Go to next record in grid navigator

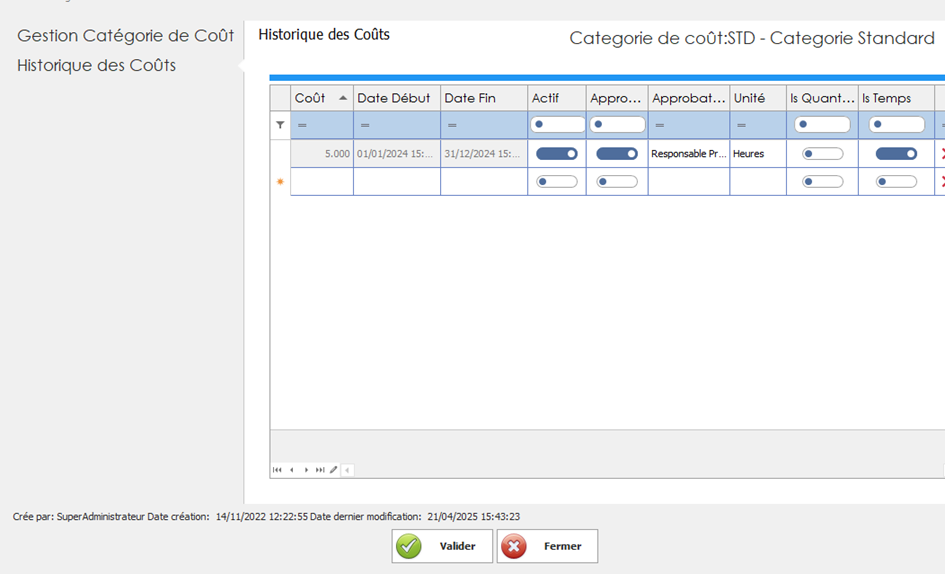coord(306,469)
